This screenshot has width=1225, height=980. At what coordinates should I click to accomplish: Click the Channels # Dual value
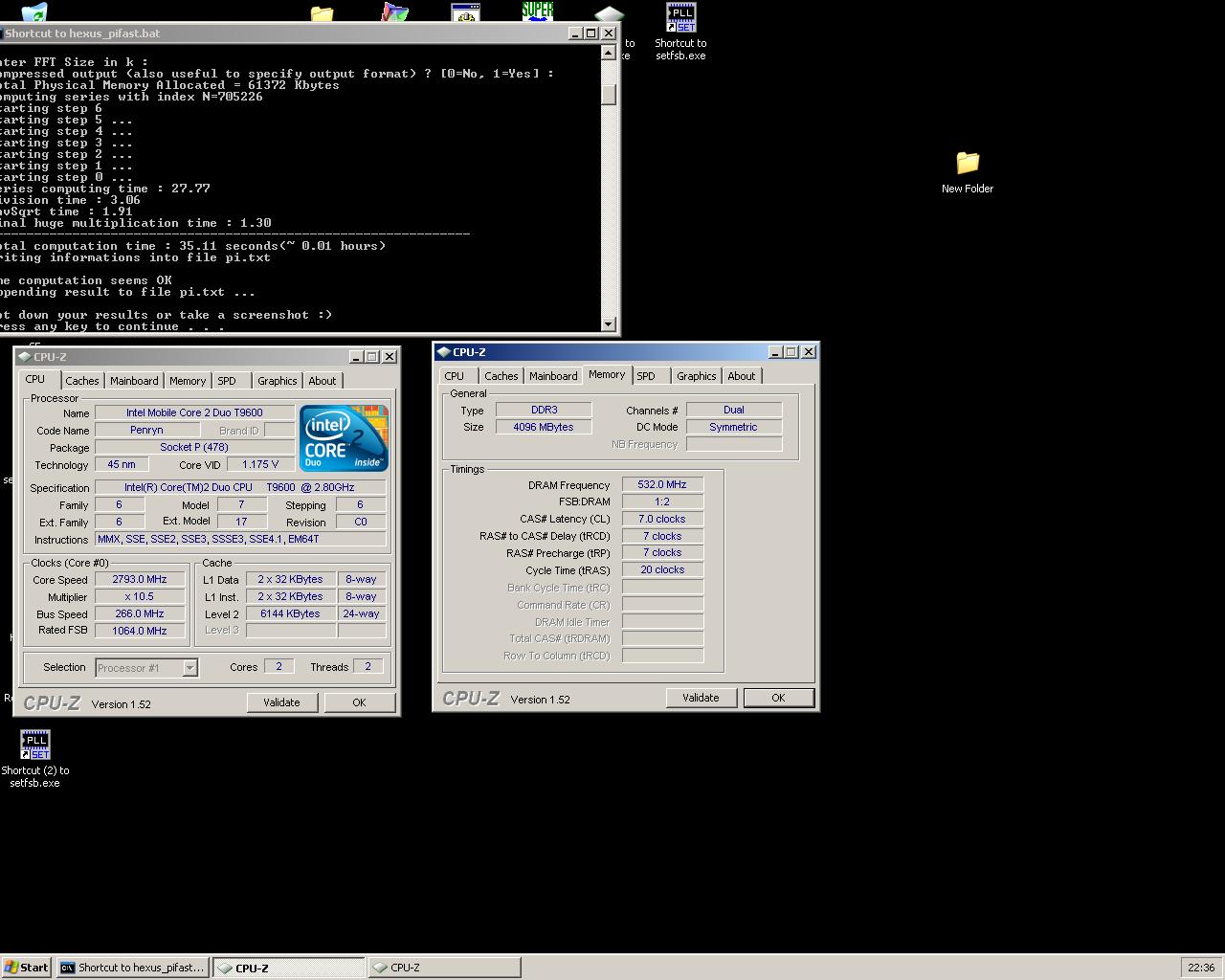[x=734, y=410]
